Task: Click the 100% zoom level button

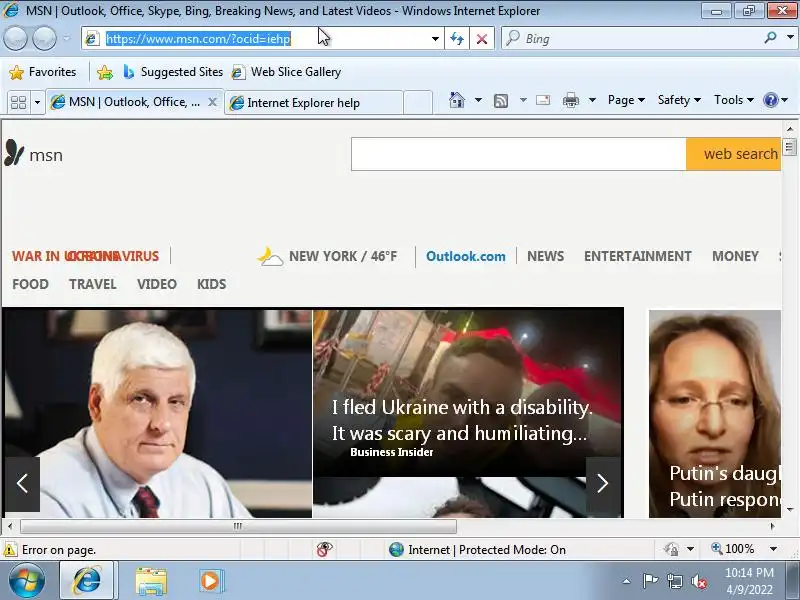Action: [733, 549]
